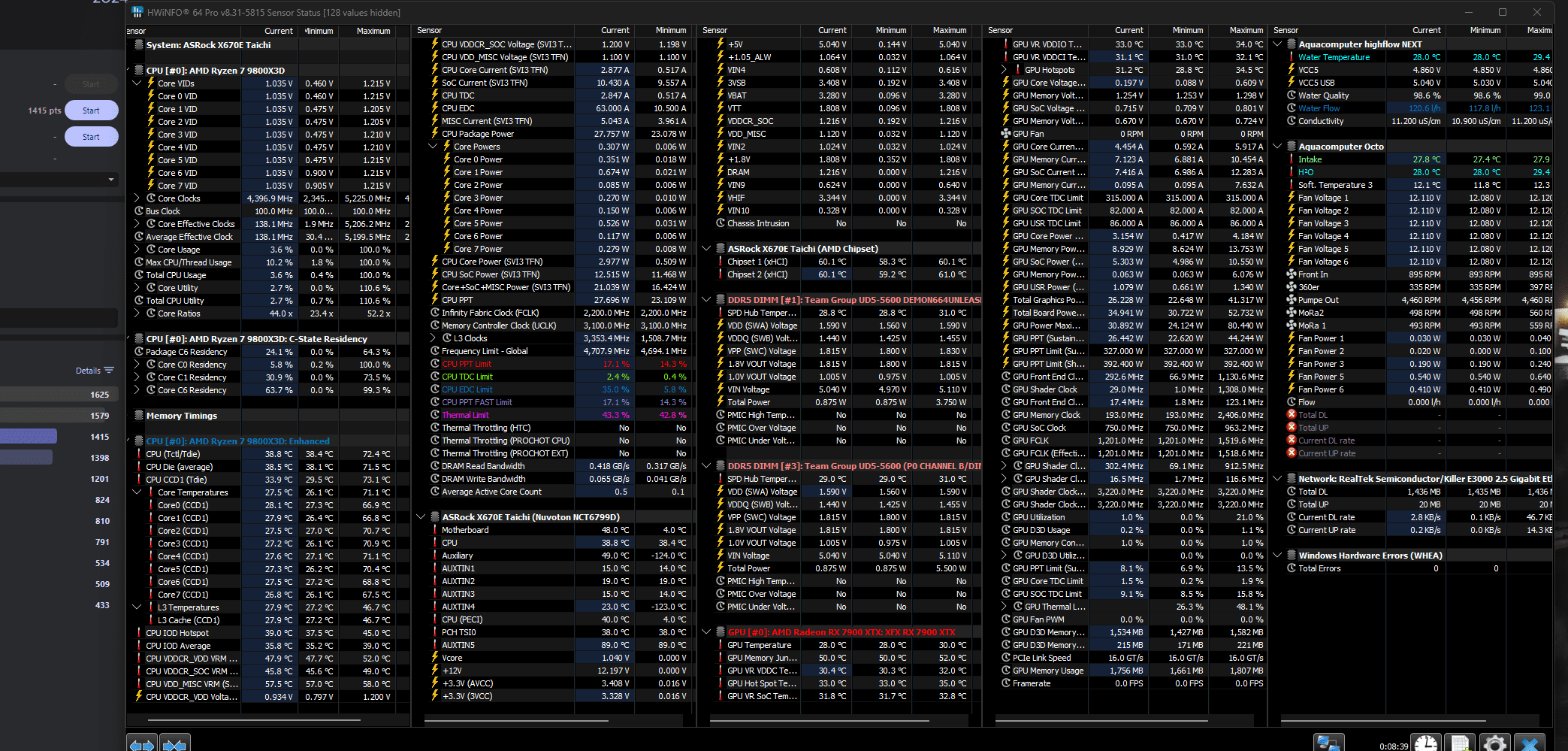Click the clock icon beside Framerate
Screen dimensions: 1568x751
[1006, 683]
